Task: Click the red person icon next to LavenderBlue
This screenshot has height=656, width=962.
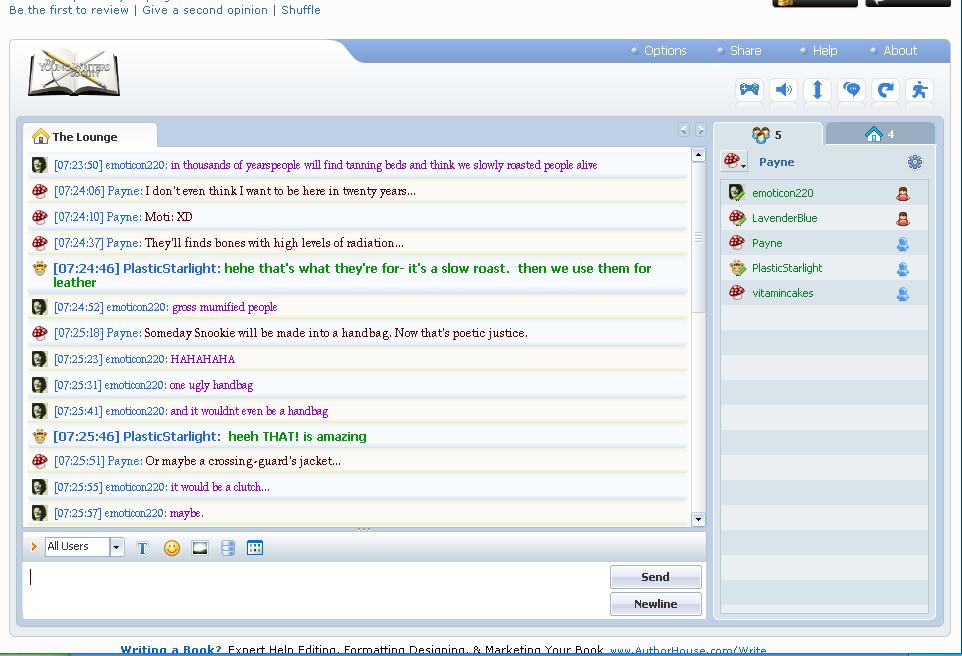Action: pos(902,219)
